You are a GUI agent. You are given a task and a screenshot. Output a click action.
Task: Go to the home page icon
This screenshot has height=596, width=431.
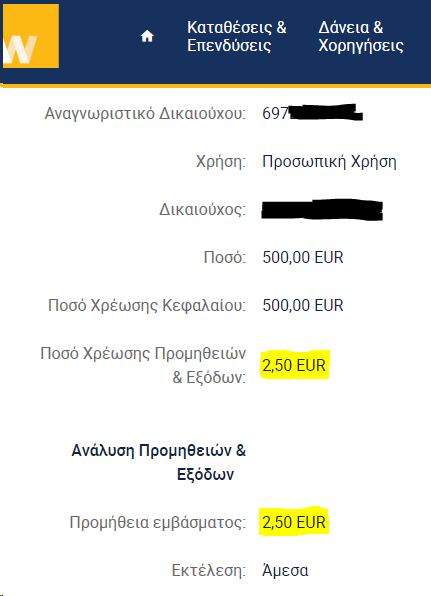click(x=147, y=36)
